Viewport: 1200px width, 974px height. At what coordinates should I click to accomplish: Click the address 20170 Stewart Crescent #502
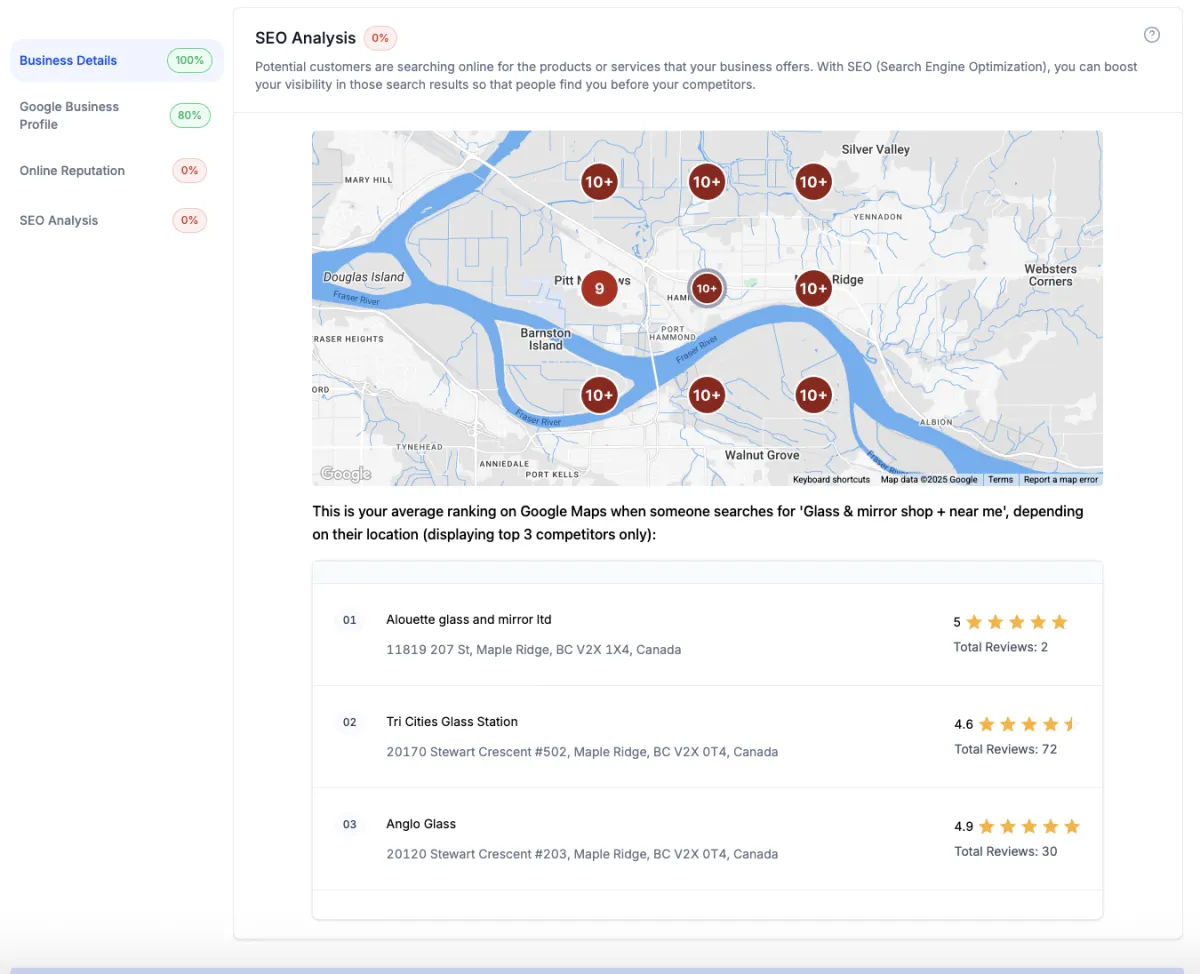(582, 752)
